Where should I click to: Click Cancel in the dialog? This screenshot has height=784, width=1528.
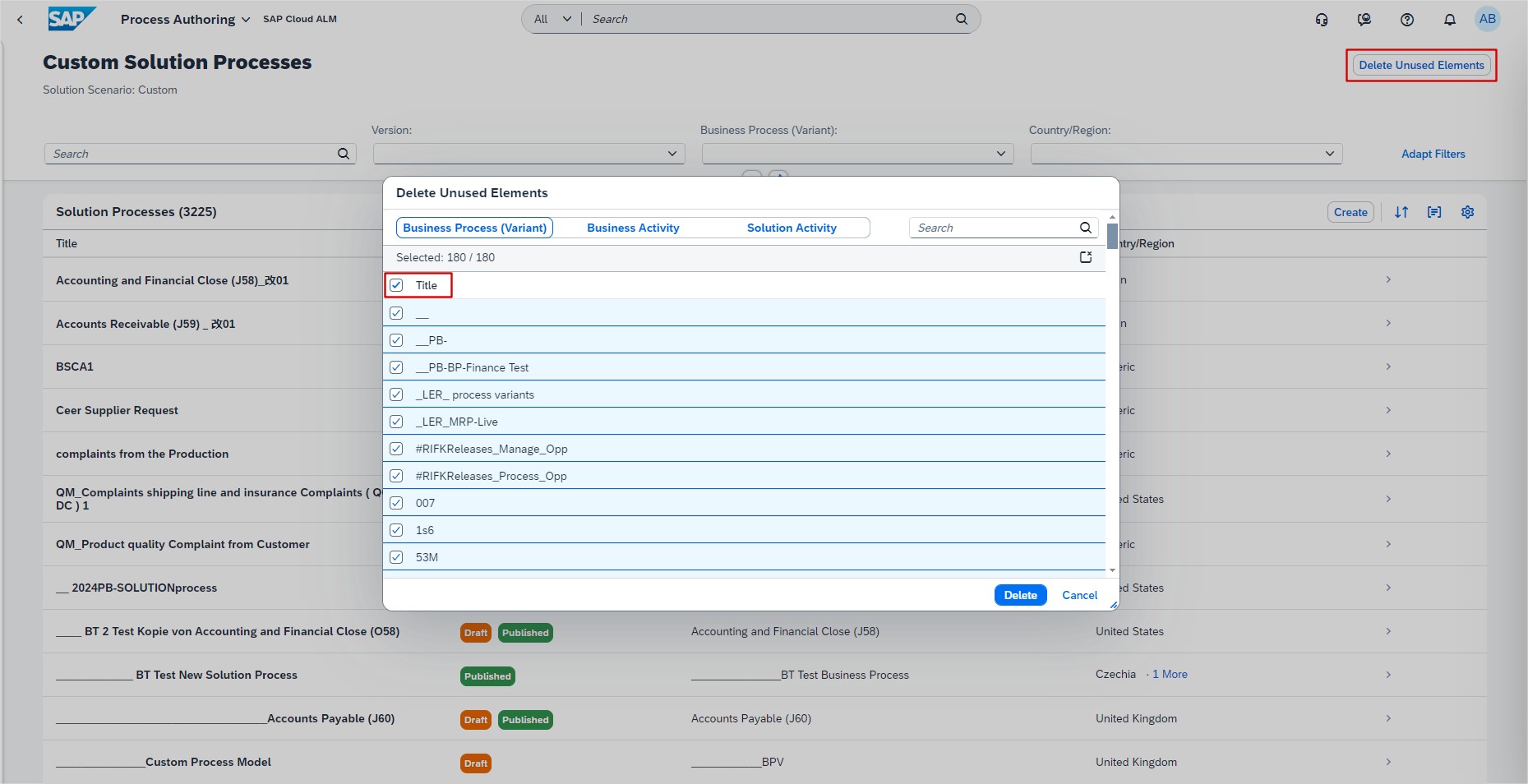pos(1078,595)
